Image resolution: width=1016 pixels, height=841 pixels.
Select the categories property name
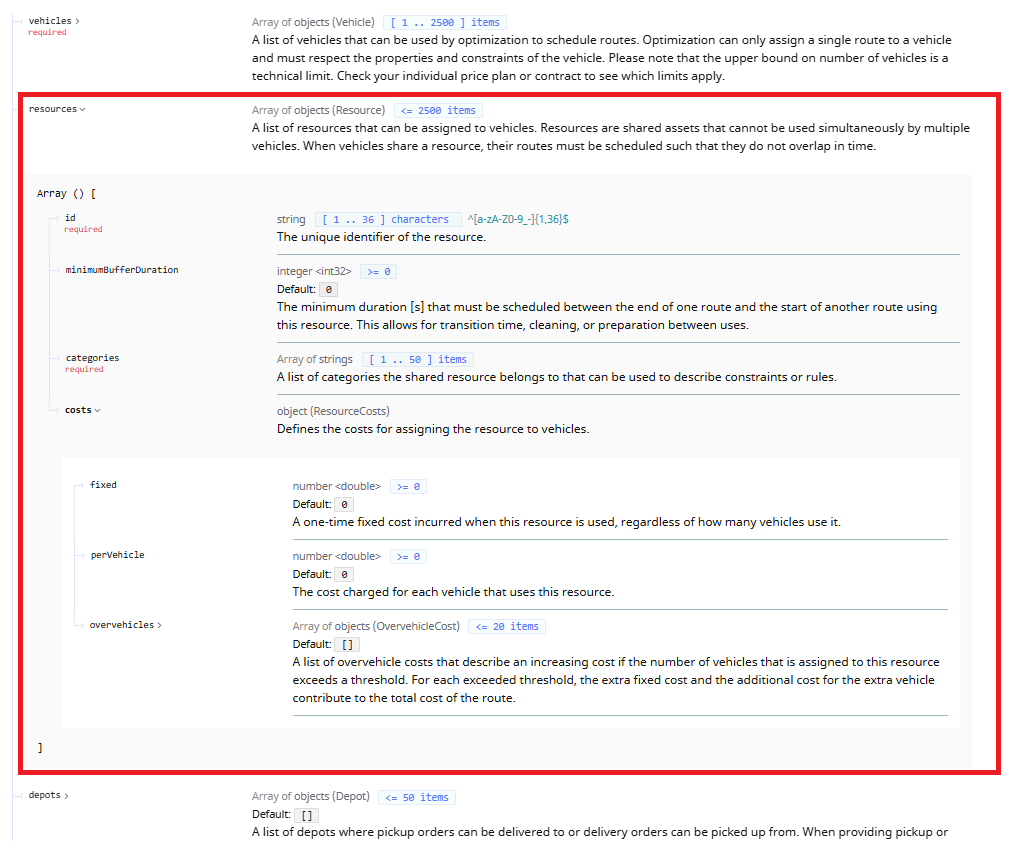tap(92, 357)
